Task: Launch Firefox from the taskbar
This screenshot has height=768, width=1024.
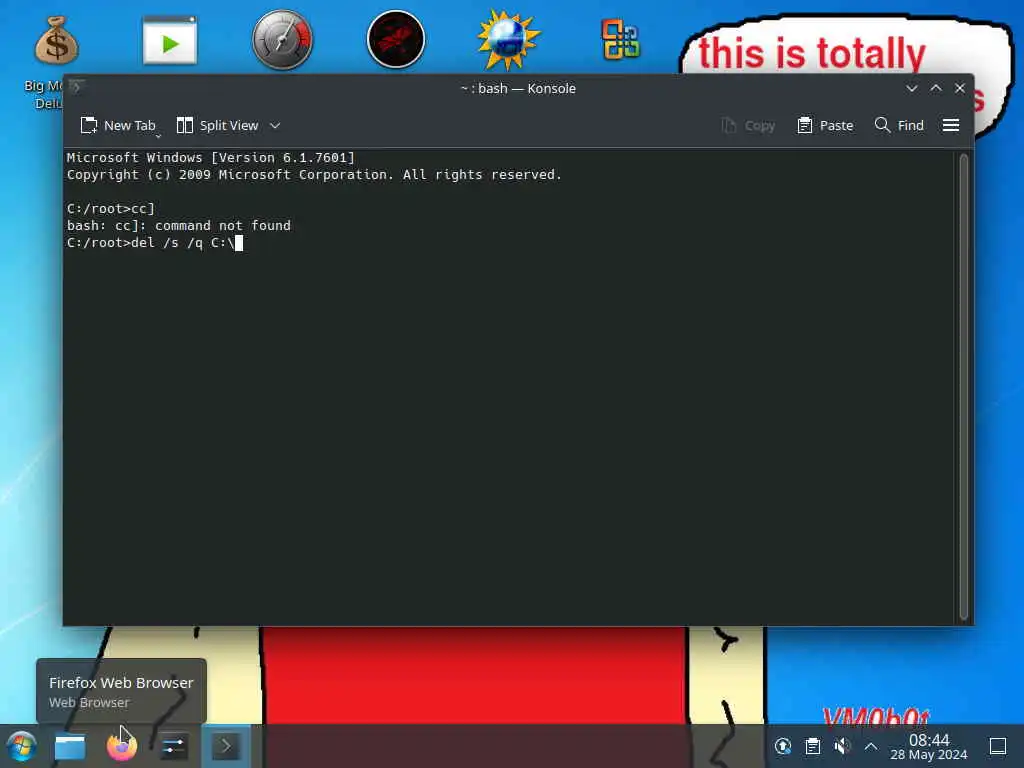Action: (x=122, y=746)
